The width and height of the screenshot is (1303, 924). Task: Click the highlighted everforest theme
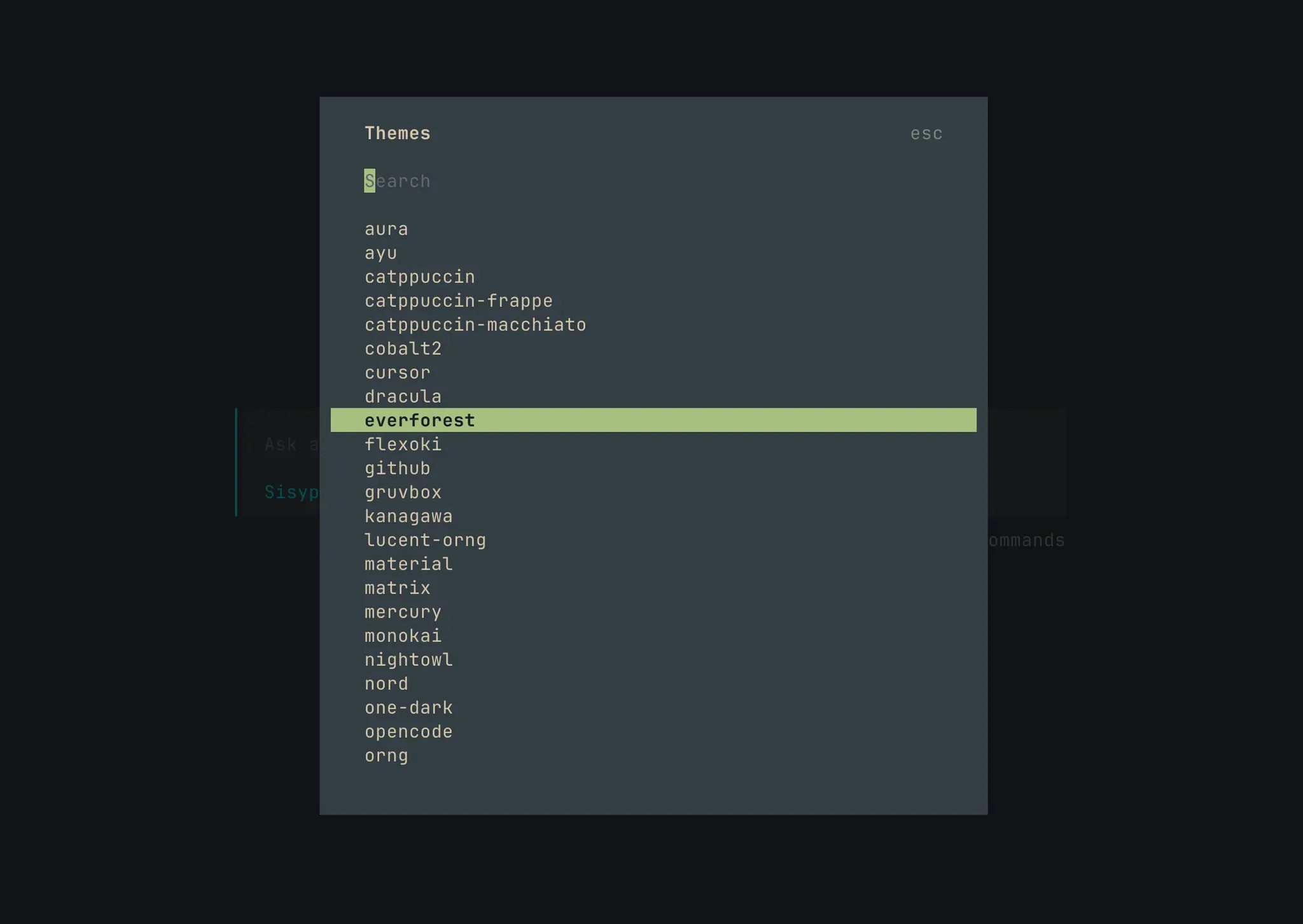tap(419, 420)
